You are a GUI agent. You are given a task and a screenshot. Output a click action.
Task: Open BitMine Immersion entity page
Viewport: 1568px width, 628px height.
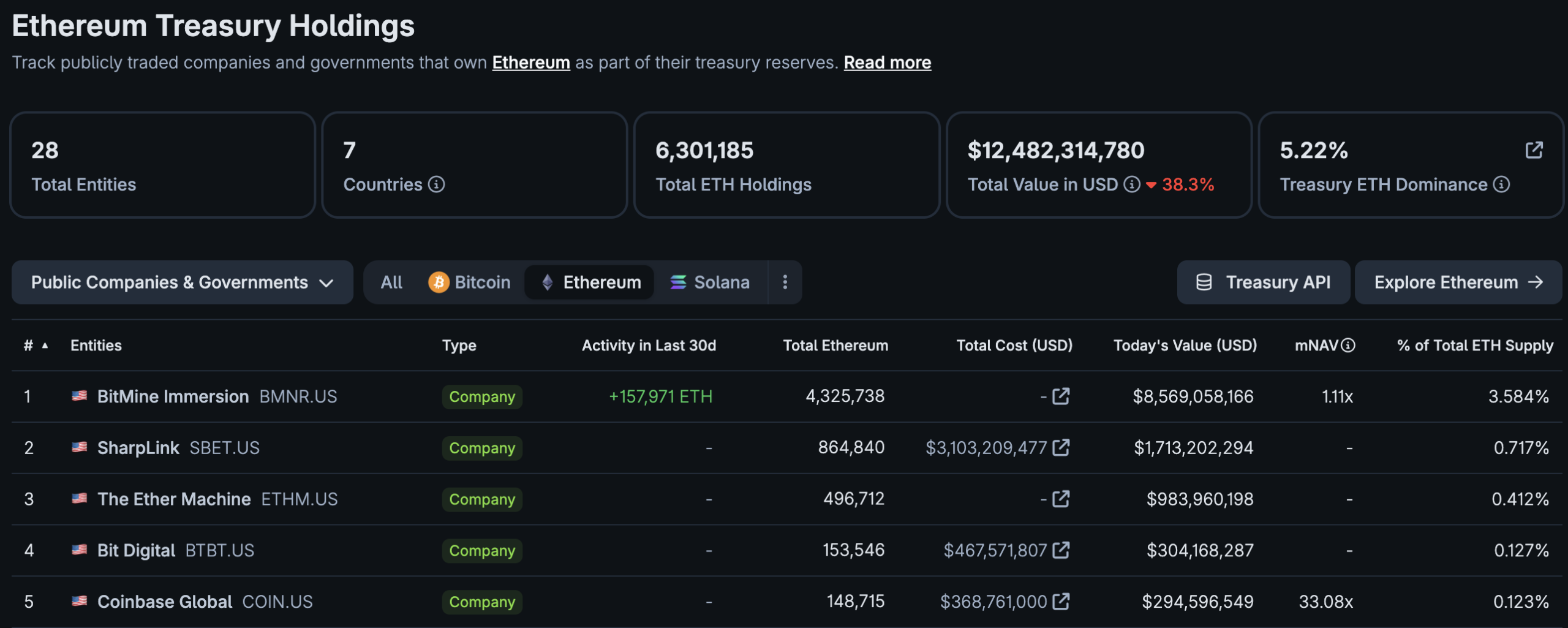click(x=173, y=396)
